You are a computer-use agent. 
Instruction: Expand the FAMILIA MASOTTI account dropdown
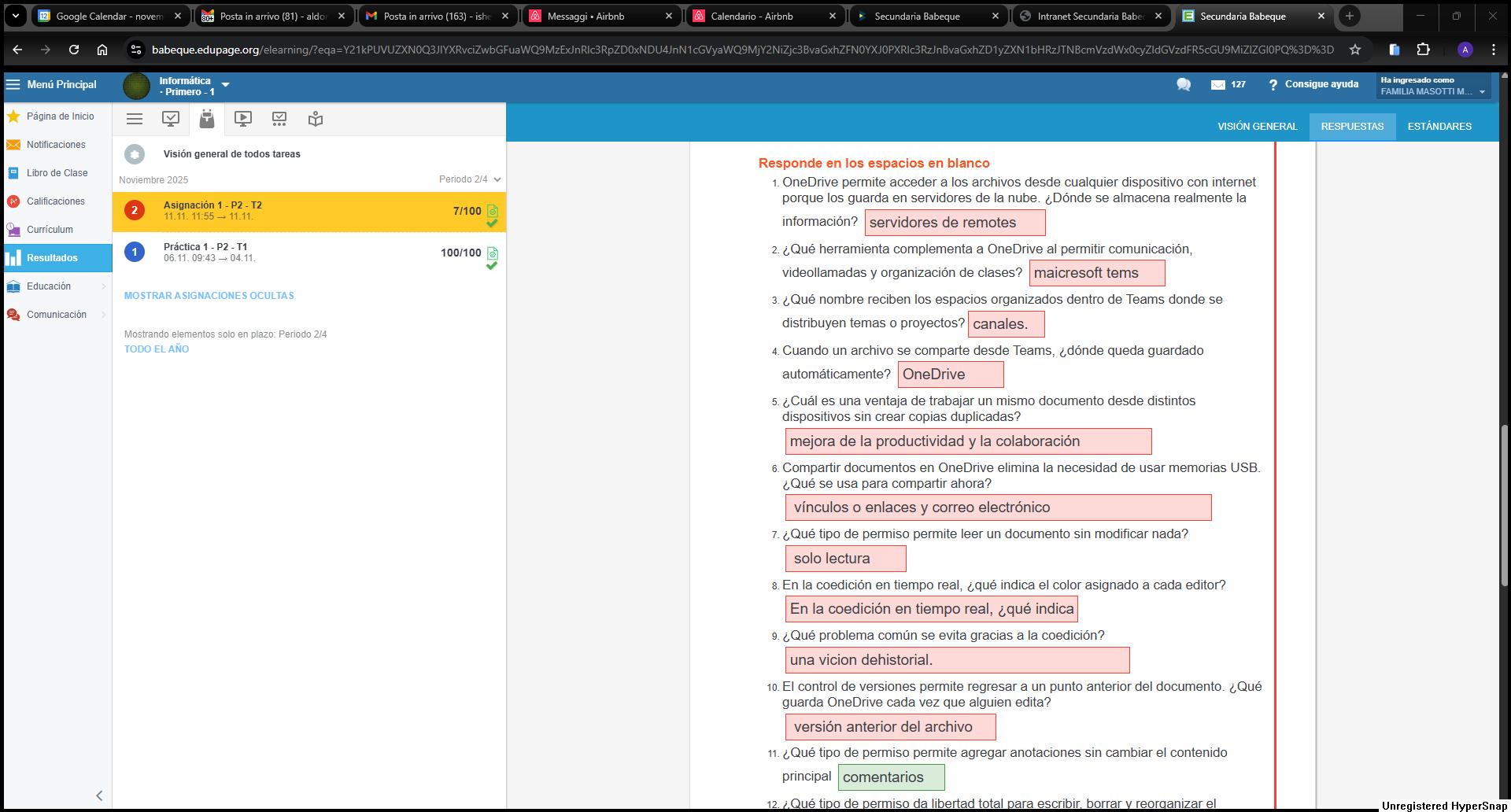click(1482, 92)
